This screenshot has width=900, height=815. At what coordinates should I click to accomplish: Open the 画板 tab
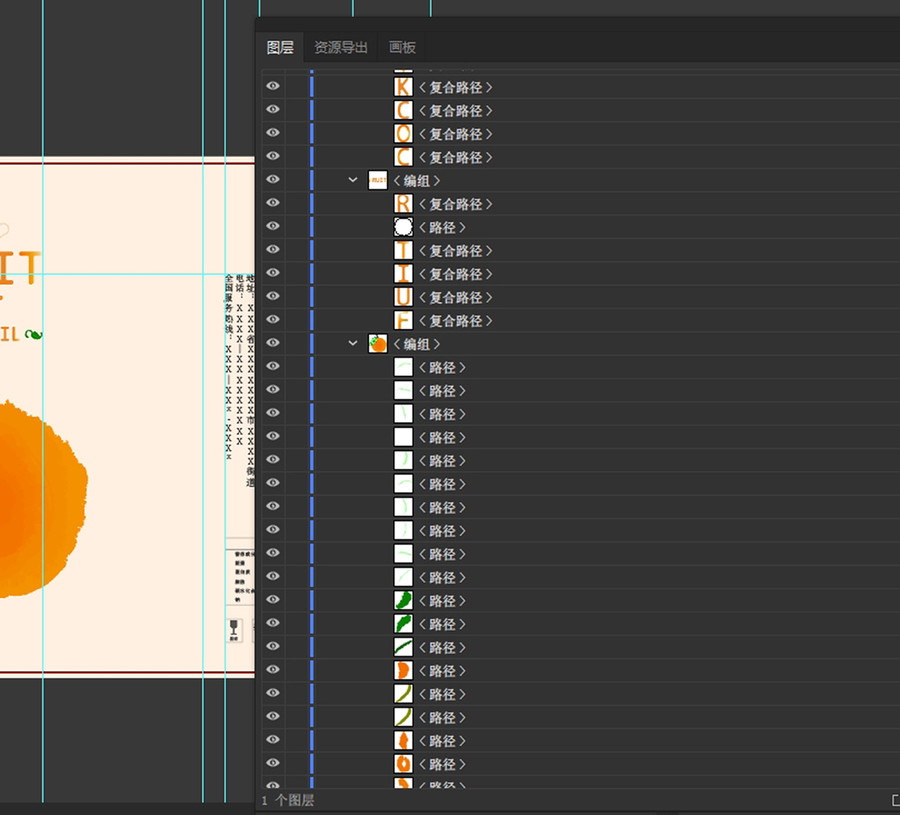pyautogui.click(x=402, y=47)
